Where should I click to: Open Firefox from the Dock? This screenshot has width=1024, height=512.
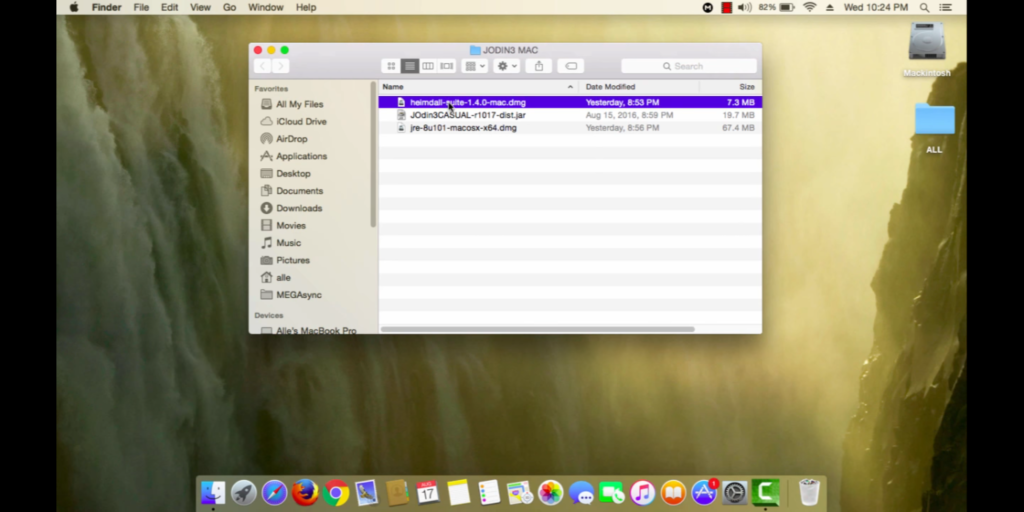pyautogui.click(x=305, y=492)
